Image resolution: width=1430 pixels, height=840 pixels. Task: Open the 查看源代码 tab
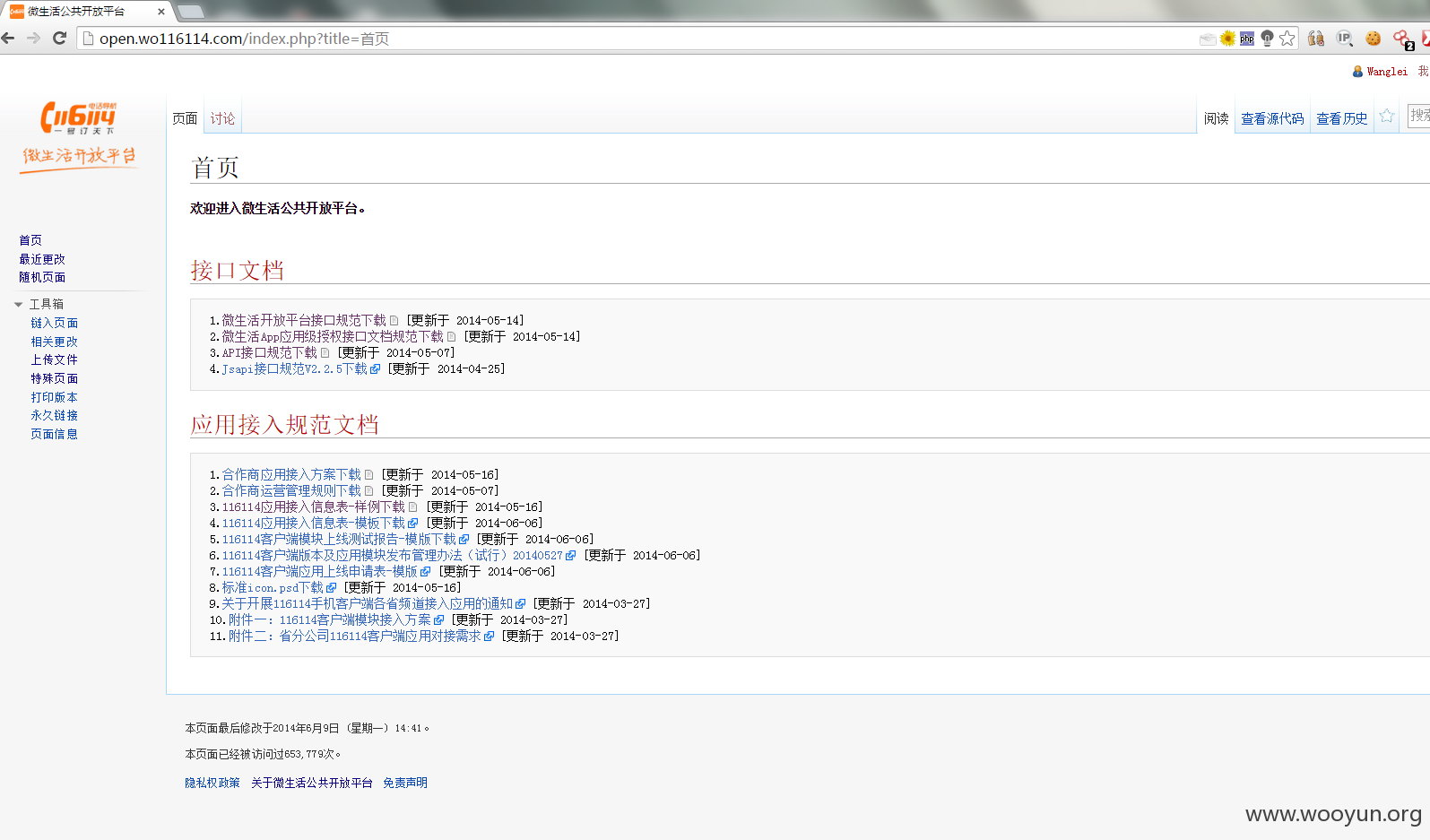tap(1272, 118)
